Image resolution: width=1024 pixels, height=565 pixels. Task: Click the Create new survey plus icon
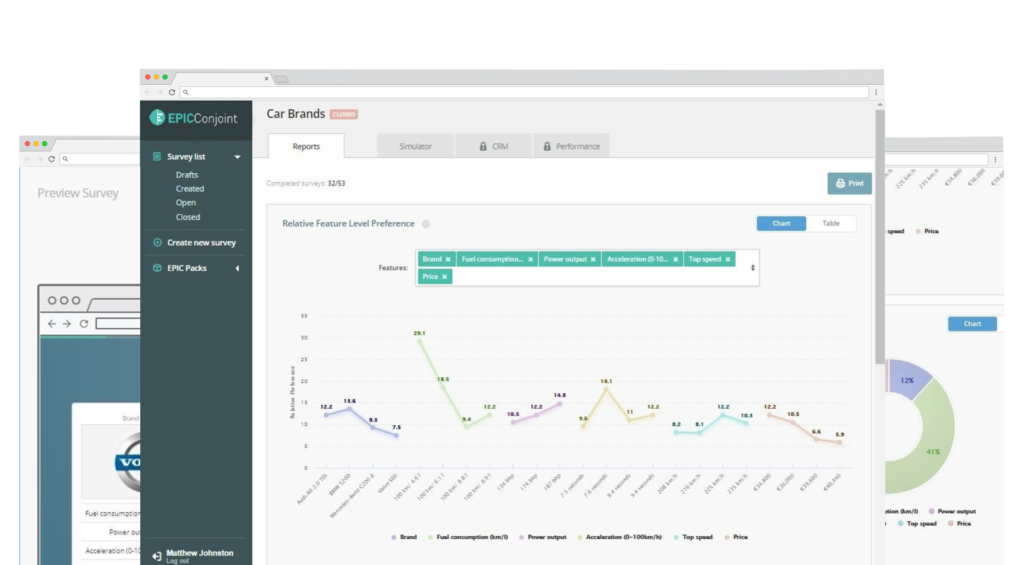[157, 242]
